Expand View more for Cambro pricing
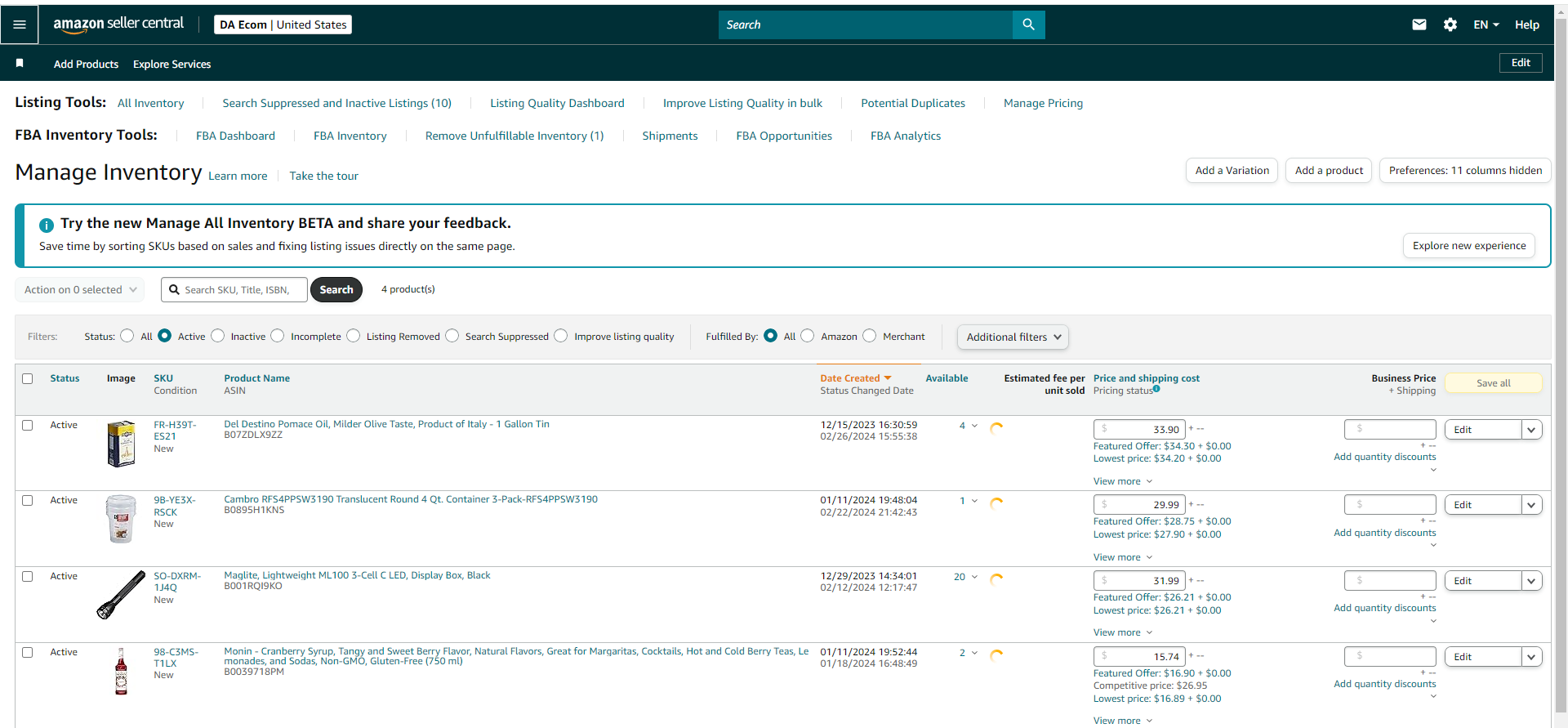 pos(1123,557)
